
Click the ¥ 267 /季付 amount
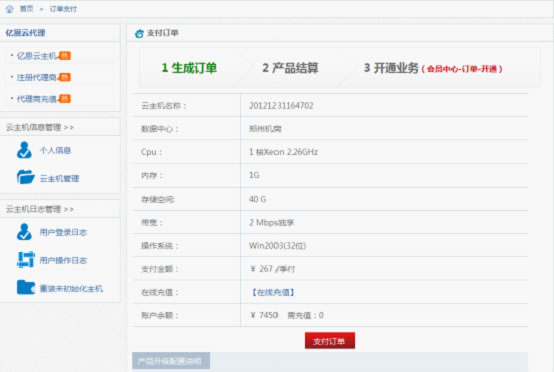(272, 269)
